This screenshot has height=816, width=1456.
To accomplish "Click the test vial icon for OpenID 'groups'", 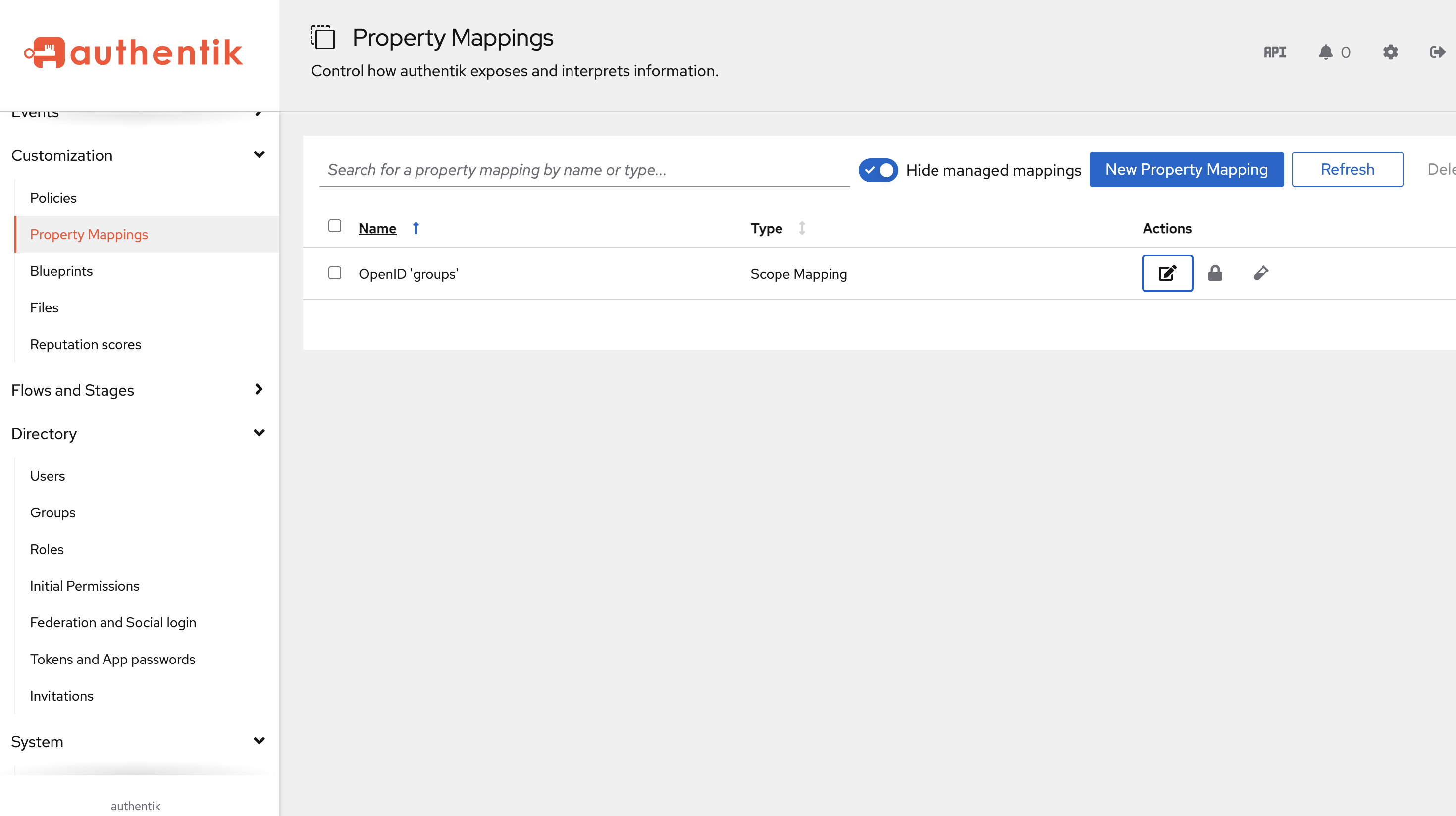I will pyautogui.click(x=1260, y=273).
